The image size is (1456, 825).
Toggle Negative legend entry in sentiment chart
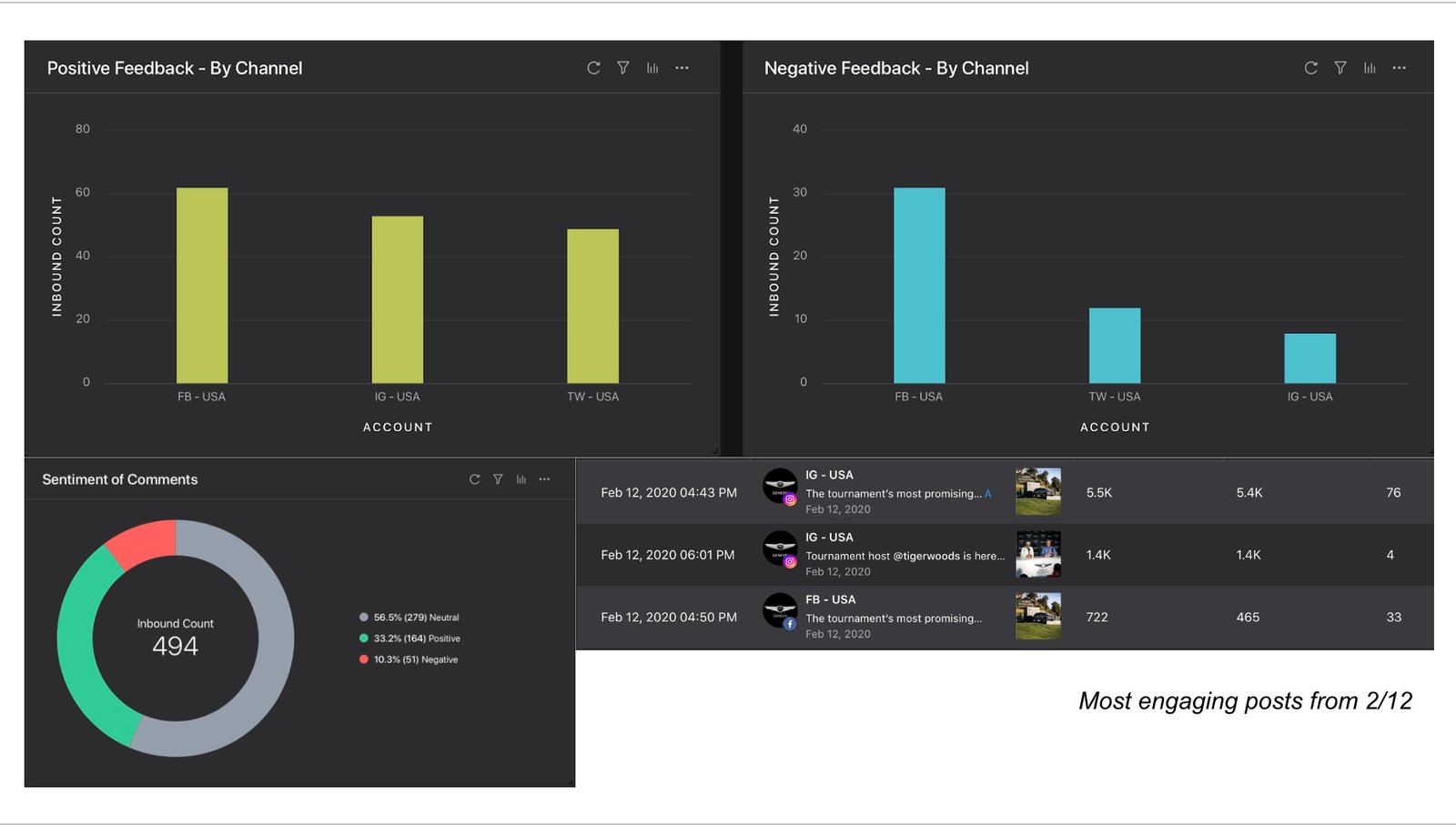[409, 659]
